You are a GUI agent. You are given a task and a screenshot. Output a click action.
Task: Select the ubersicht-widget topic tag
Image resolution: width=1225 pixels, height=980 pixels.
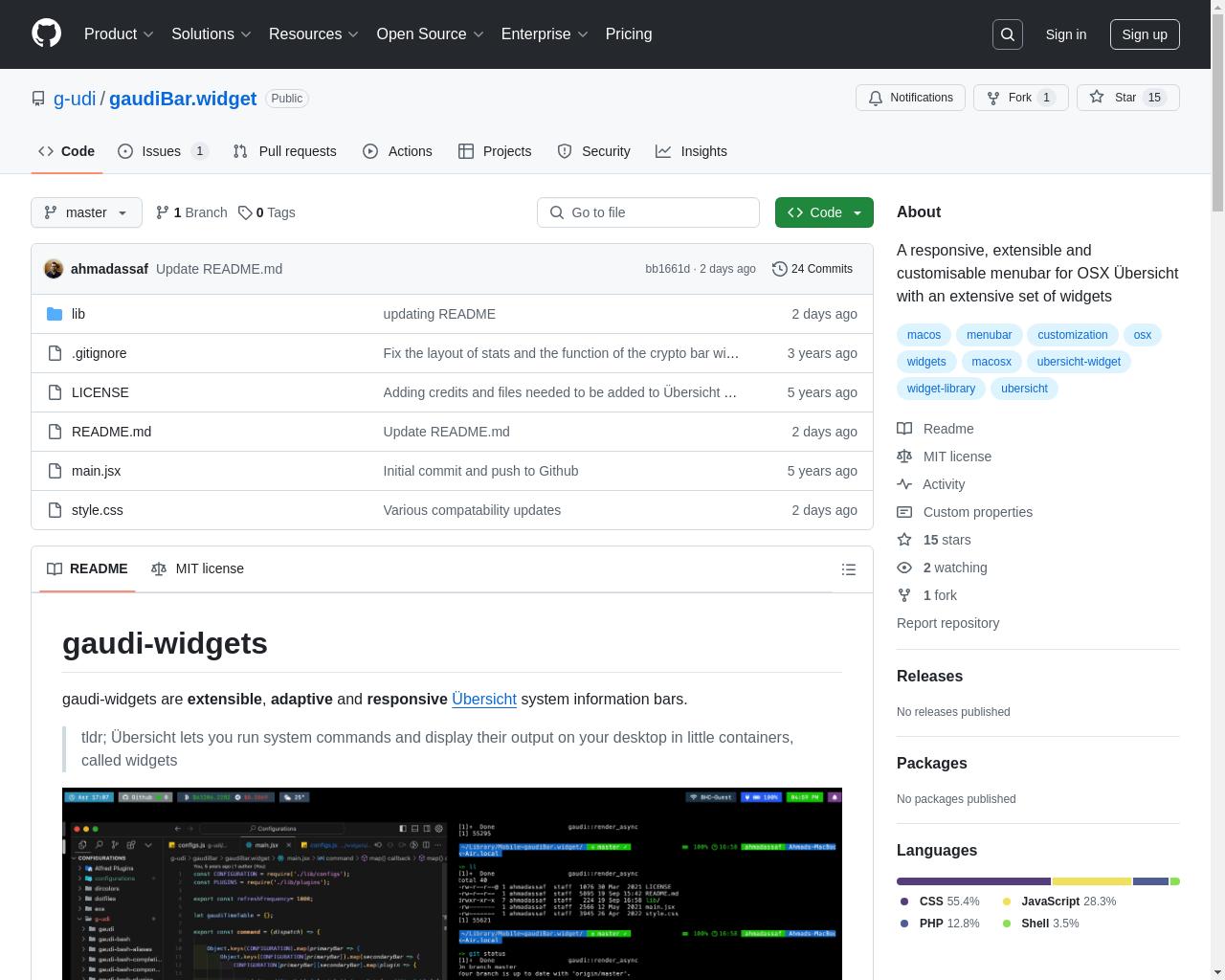tap(1079, 362)
